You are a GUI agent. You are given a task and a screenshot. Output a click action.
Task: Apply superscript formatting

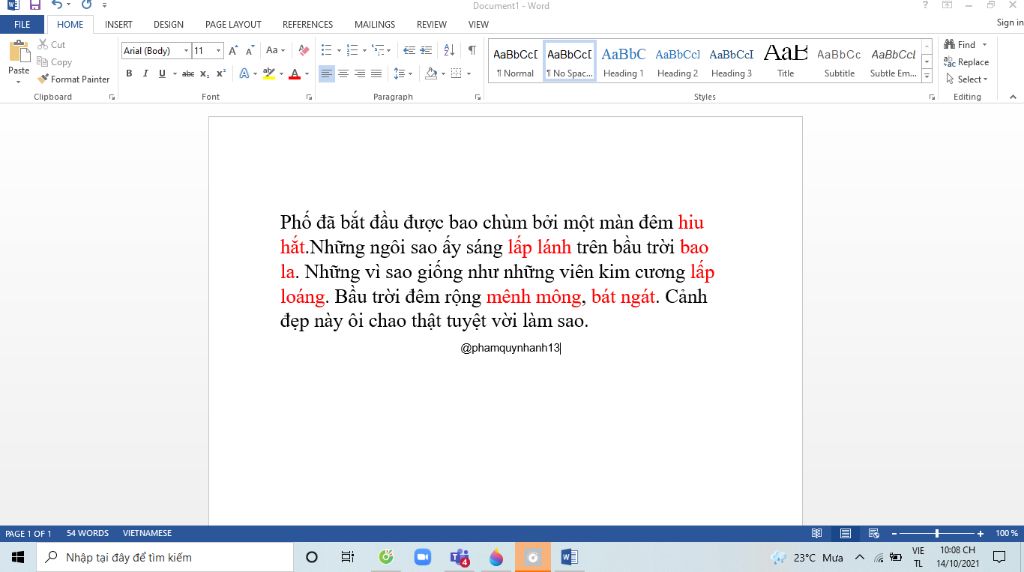[x=221, y=74]
